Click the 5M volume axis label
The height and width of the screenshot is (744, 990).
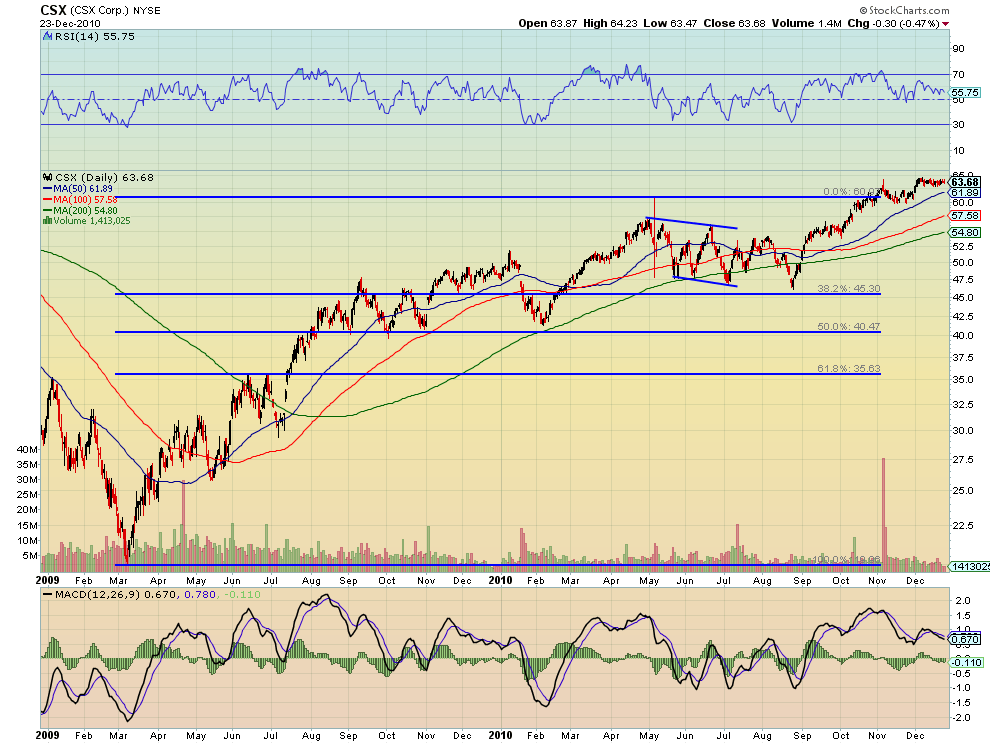pos(30,556)
